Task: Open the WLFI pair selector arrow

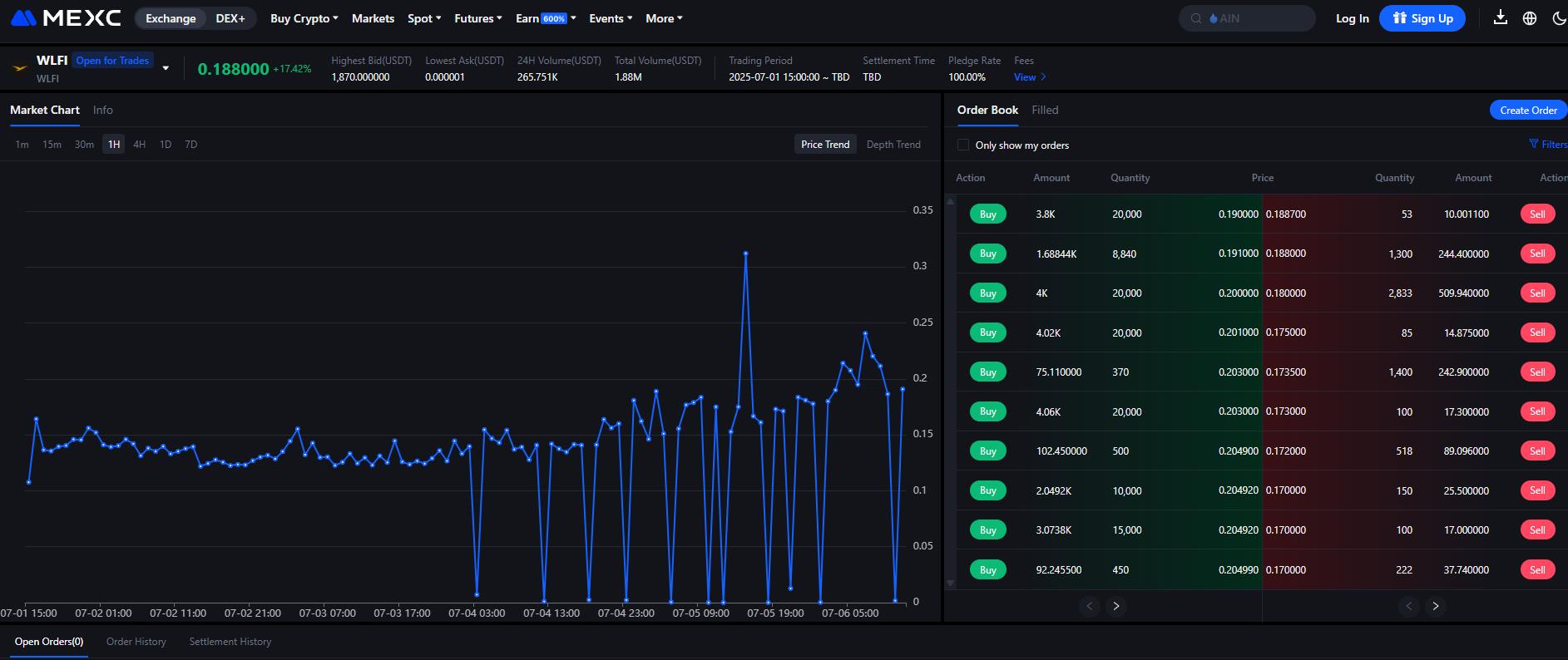Action: (x=166, y=68)
